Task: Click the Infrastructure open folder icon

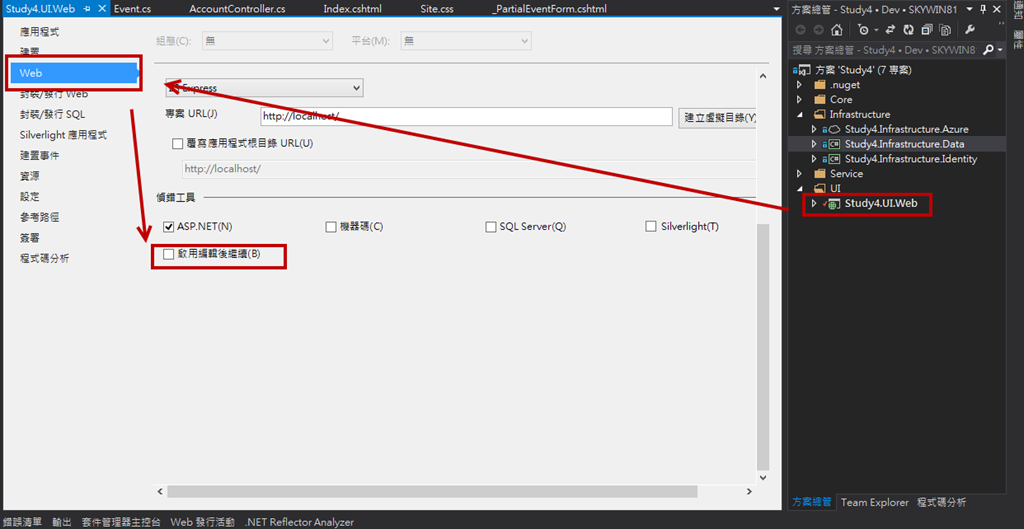Action: tap(820, 114)
